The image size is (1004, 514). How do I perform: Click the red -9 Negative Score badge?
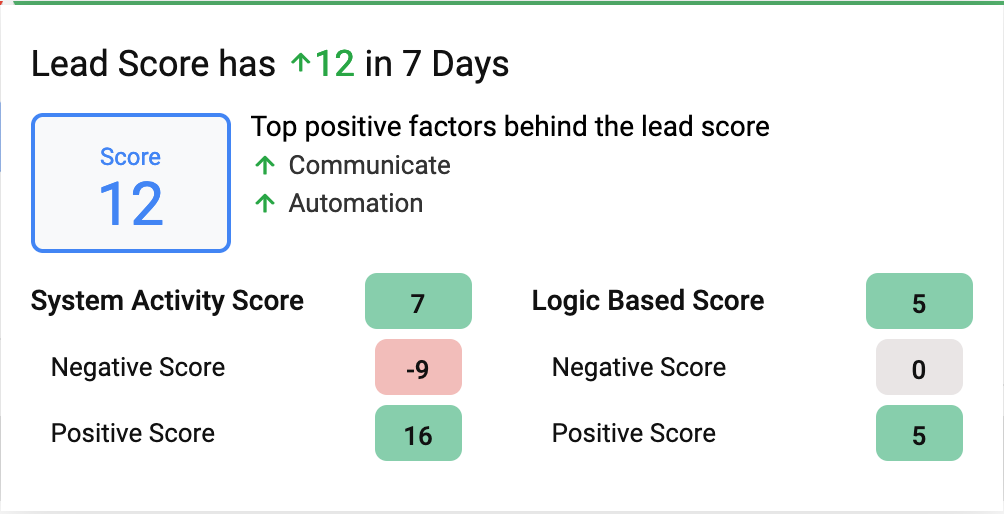pyautogui.click(x=418, y=367)
